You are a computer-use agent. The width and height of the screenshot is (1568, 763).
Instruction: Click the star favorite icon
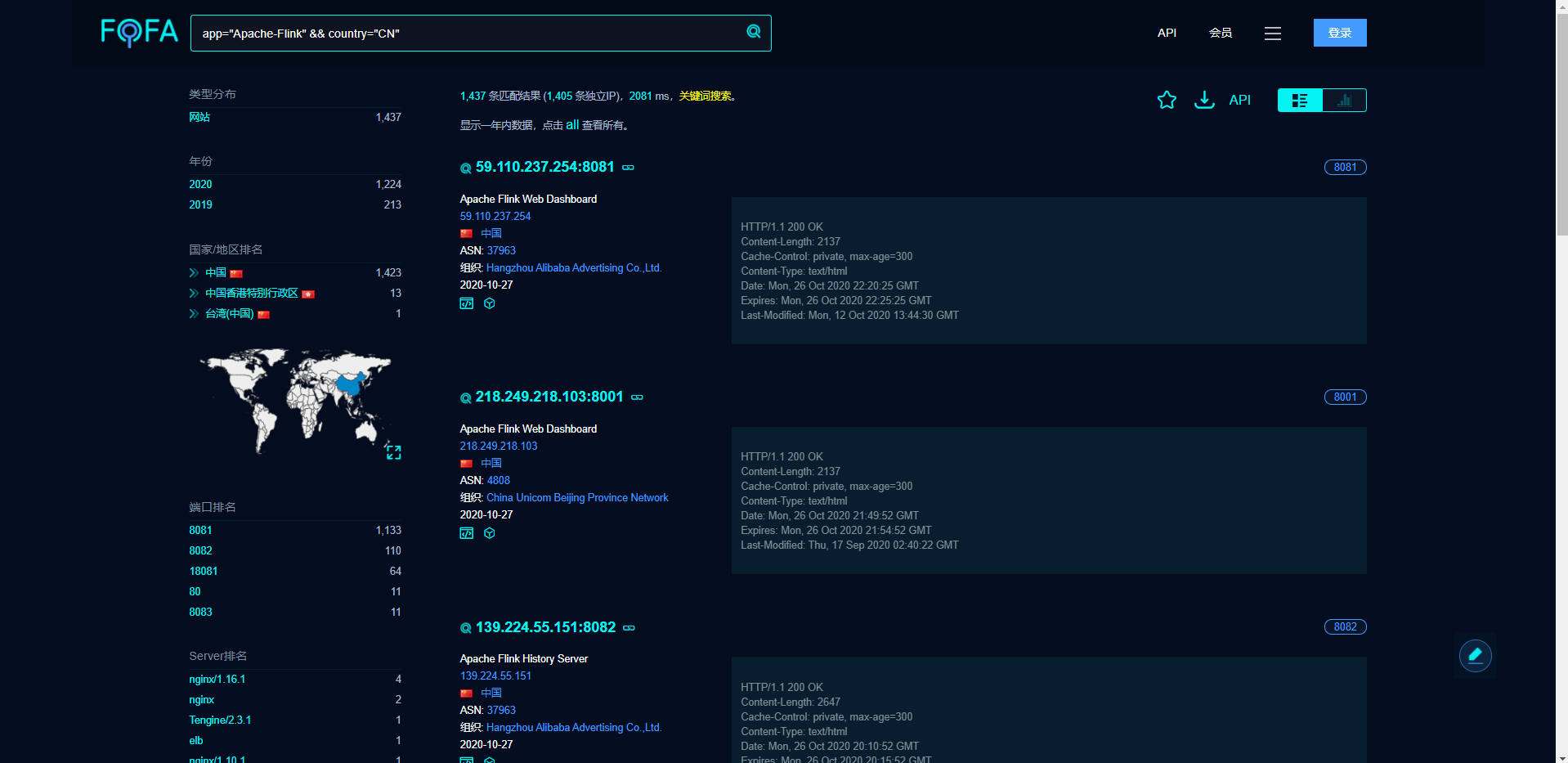(x=1167, y=100)
